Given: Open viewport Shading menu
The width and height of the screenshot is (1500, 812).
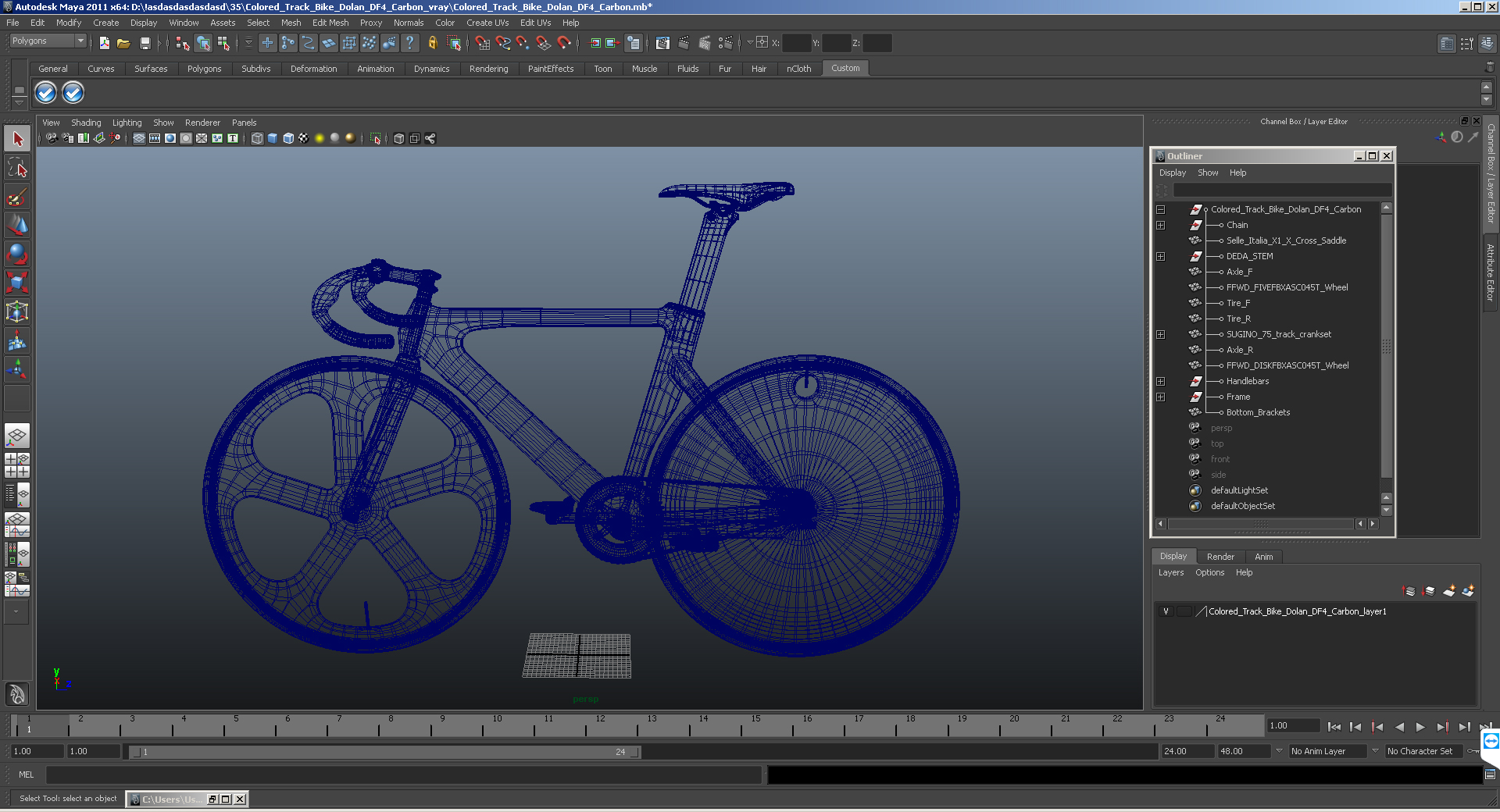Looking at the screenshot, I should coord(86,123).
